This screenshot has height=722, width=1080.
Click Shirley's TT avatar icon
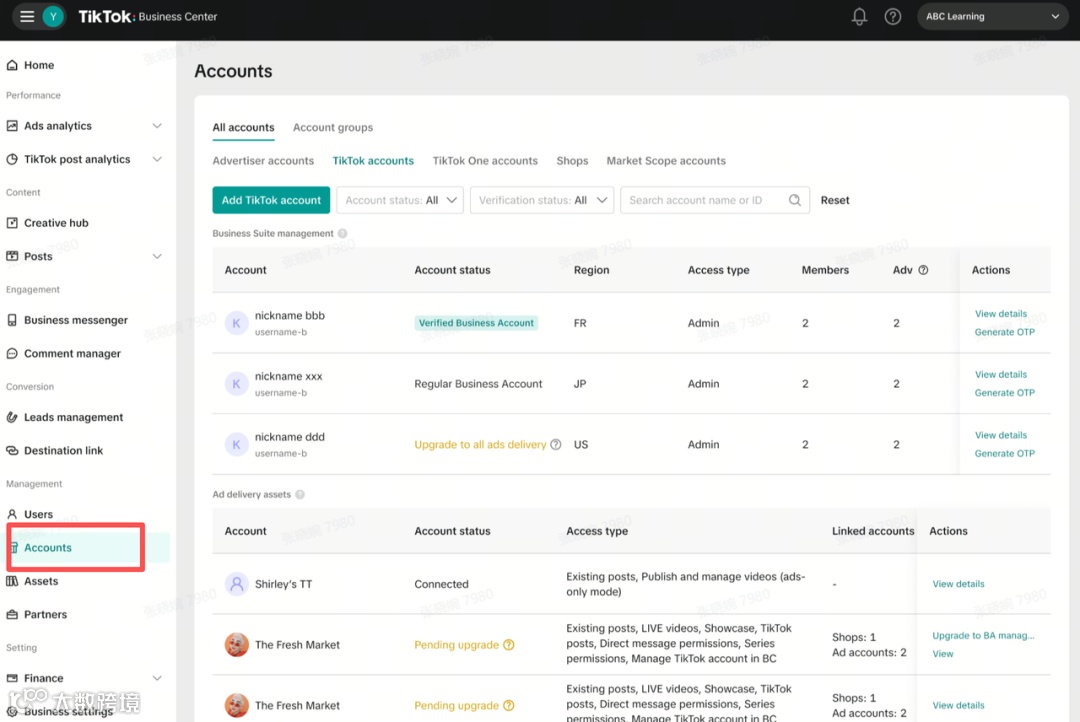coord(236,584)
